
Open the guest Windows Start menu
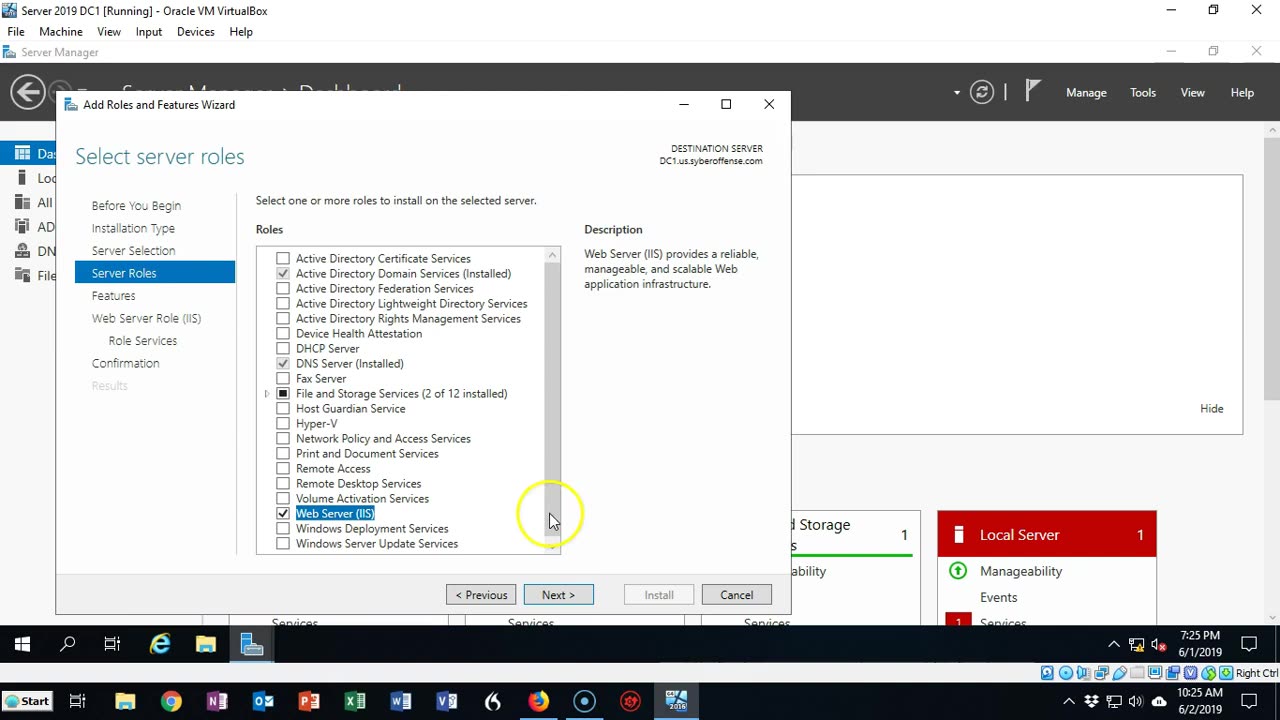tap(22, 645)
